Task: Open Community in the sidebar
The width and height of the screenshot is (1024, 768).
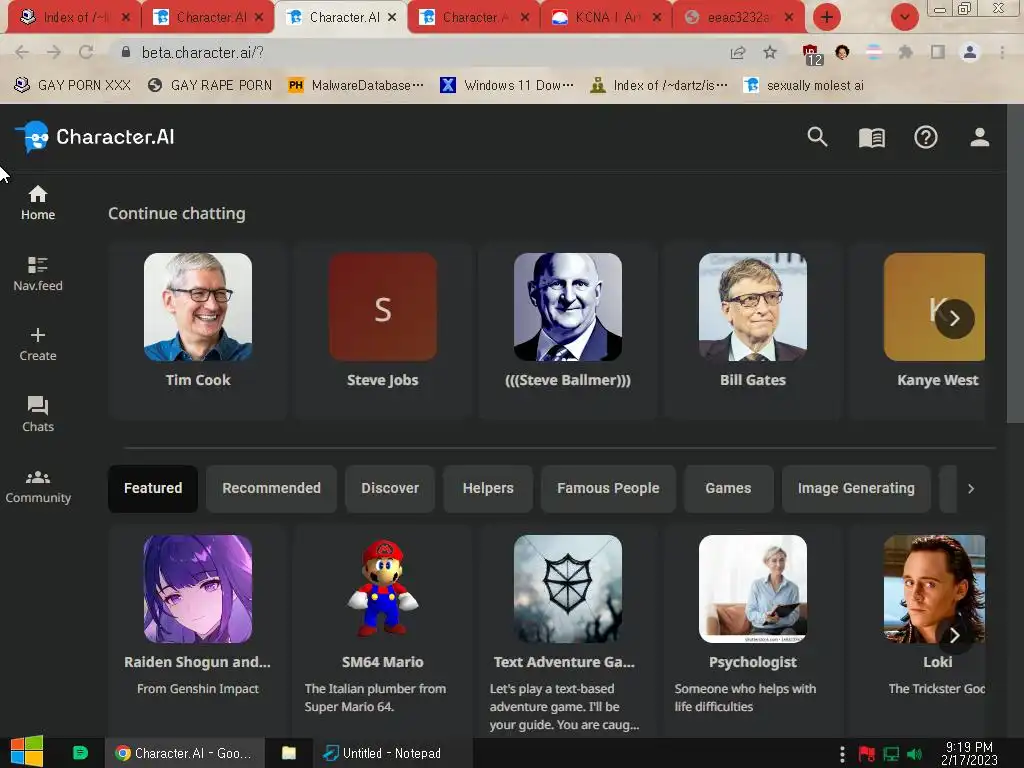Action: coord(38,487)
